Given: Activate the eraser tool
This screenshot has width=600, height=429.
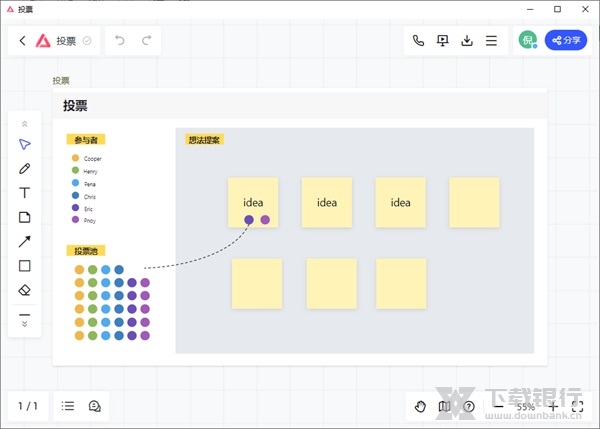Looking at the screenshot, I should (x=25, y=290).
